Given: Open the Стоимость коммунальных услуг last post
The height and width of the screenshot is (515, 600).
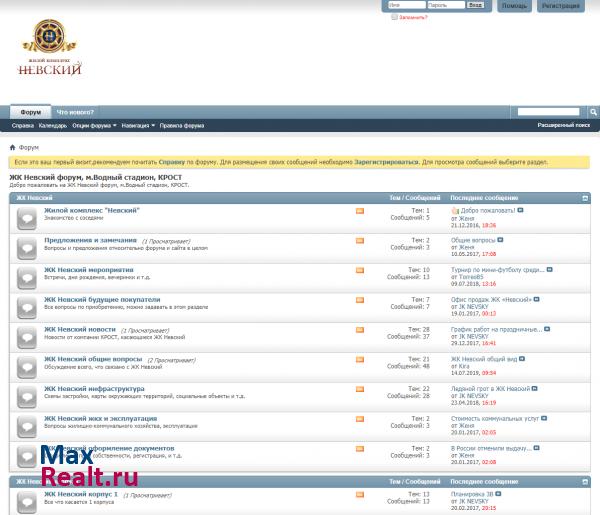Looking at the screenshot, I should (494, 419).
